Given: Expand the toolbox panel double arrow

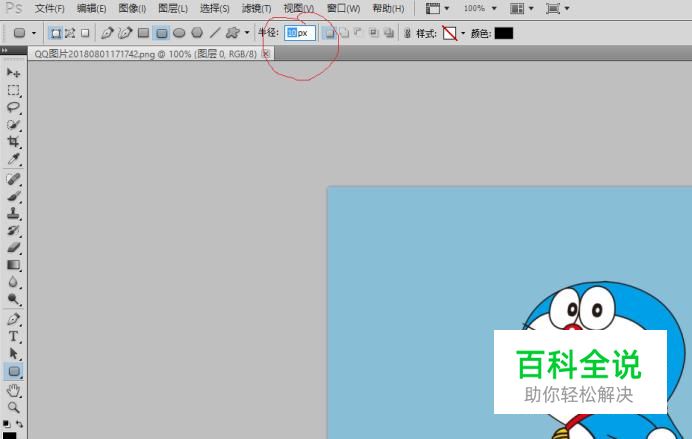Looking at the screenshot, I should point(4,51).
